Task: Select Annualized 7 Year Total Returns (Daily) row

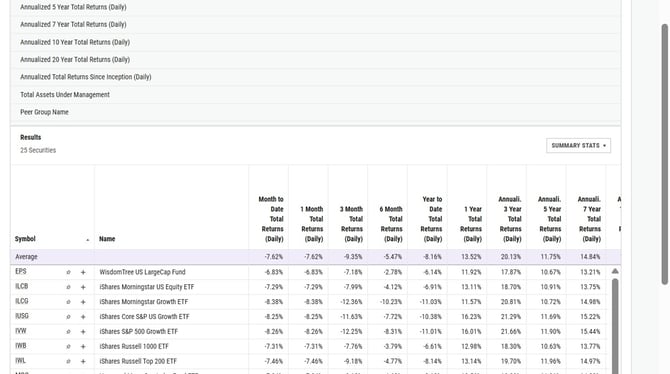Action: tap(315, 24)
